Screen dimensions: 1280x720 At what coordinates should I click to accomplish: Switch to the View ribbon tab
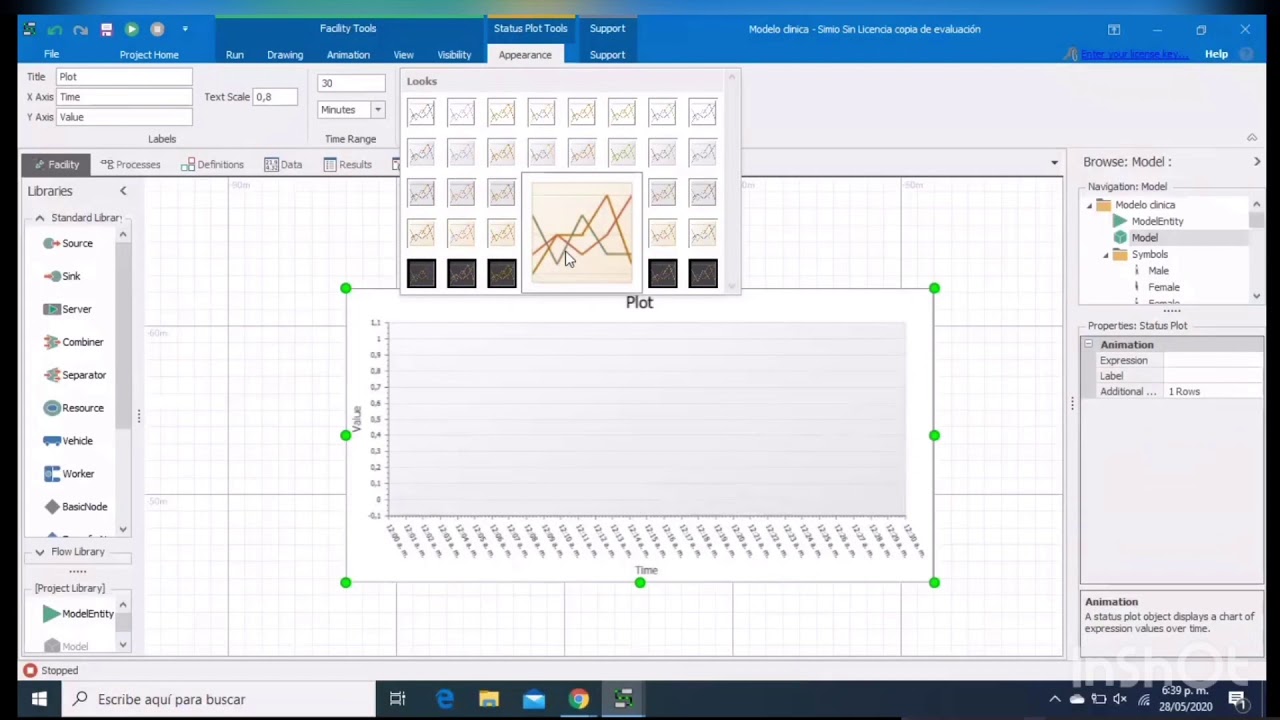point(403,55)
